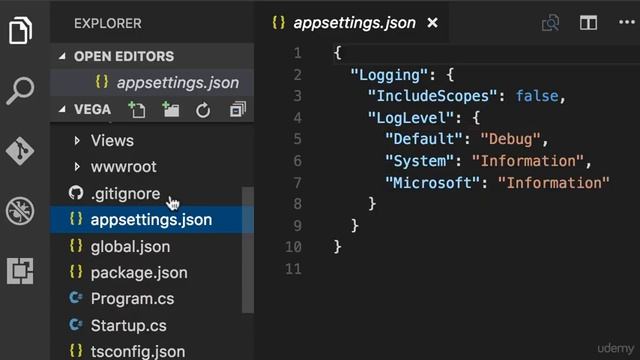Click line number 11 in the gutter

pos(293,269)
